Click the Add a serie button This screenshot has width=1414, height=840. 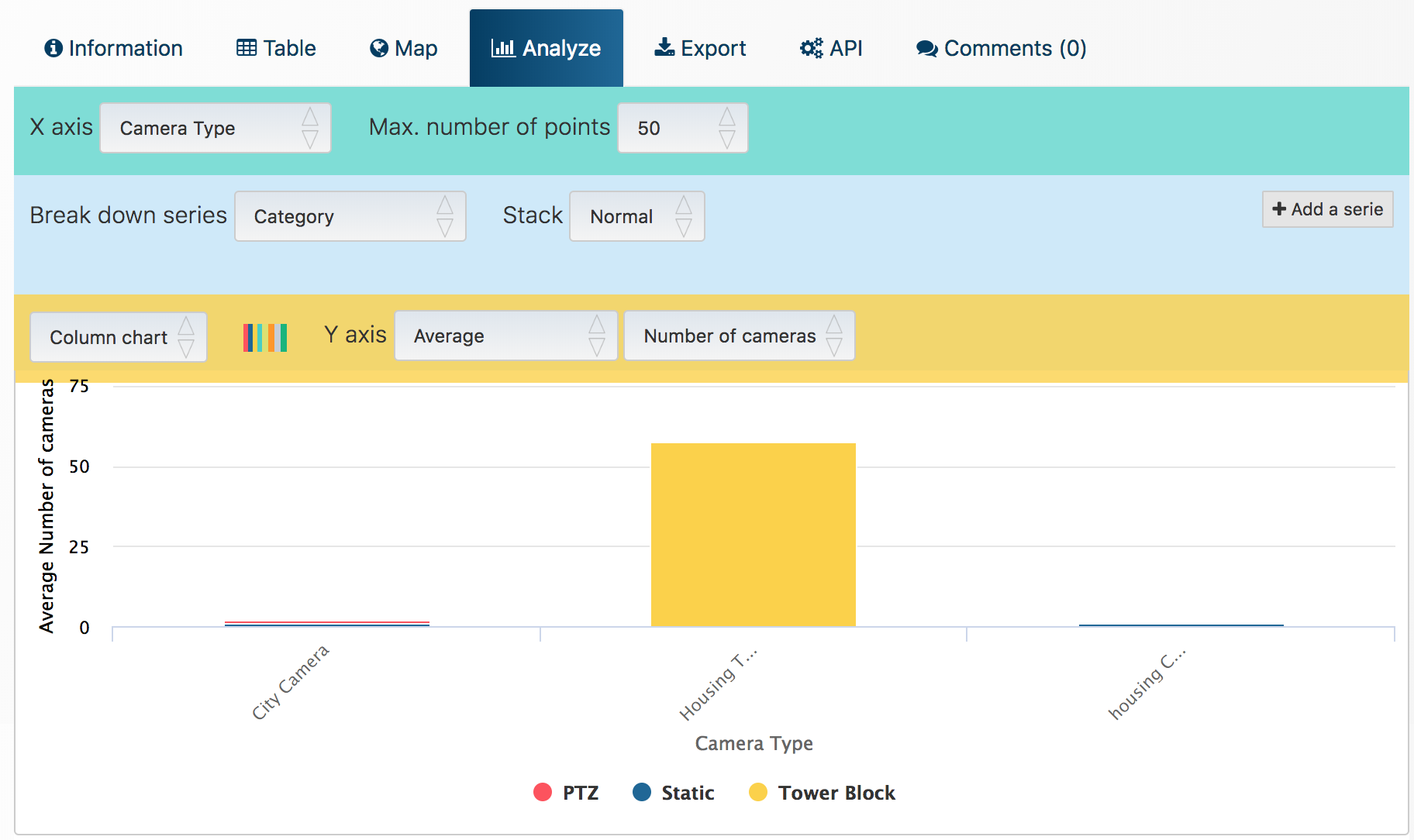click(x=1328, y=209)
